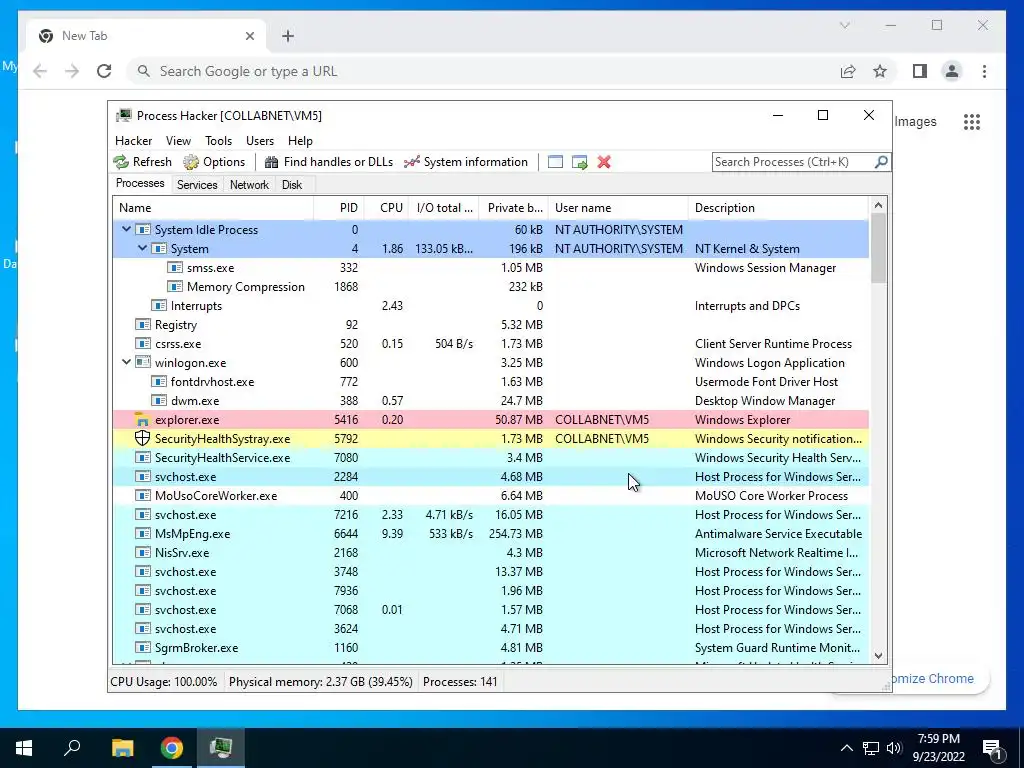Click the dwm.exe process icon
This screenshot has height=768, width=1024.
(159, 400)
